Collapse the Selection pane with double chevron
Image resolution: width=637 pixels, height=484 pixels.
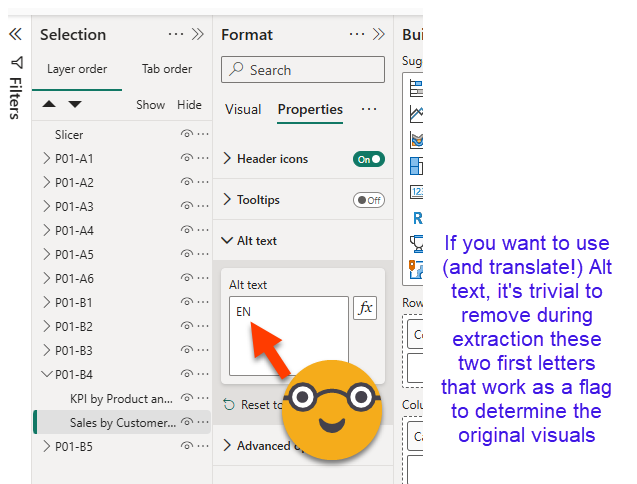[x=199, y=34]
